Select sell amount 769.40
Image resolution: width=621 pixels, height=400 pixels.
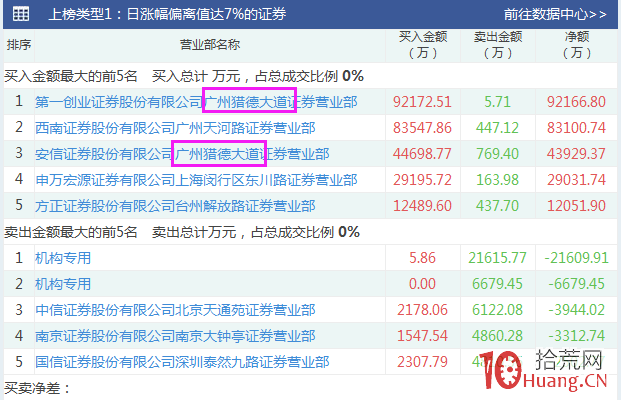[497, 154]
